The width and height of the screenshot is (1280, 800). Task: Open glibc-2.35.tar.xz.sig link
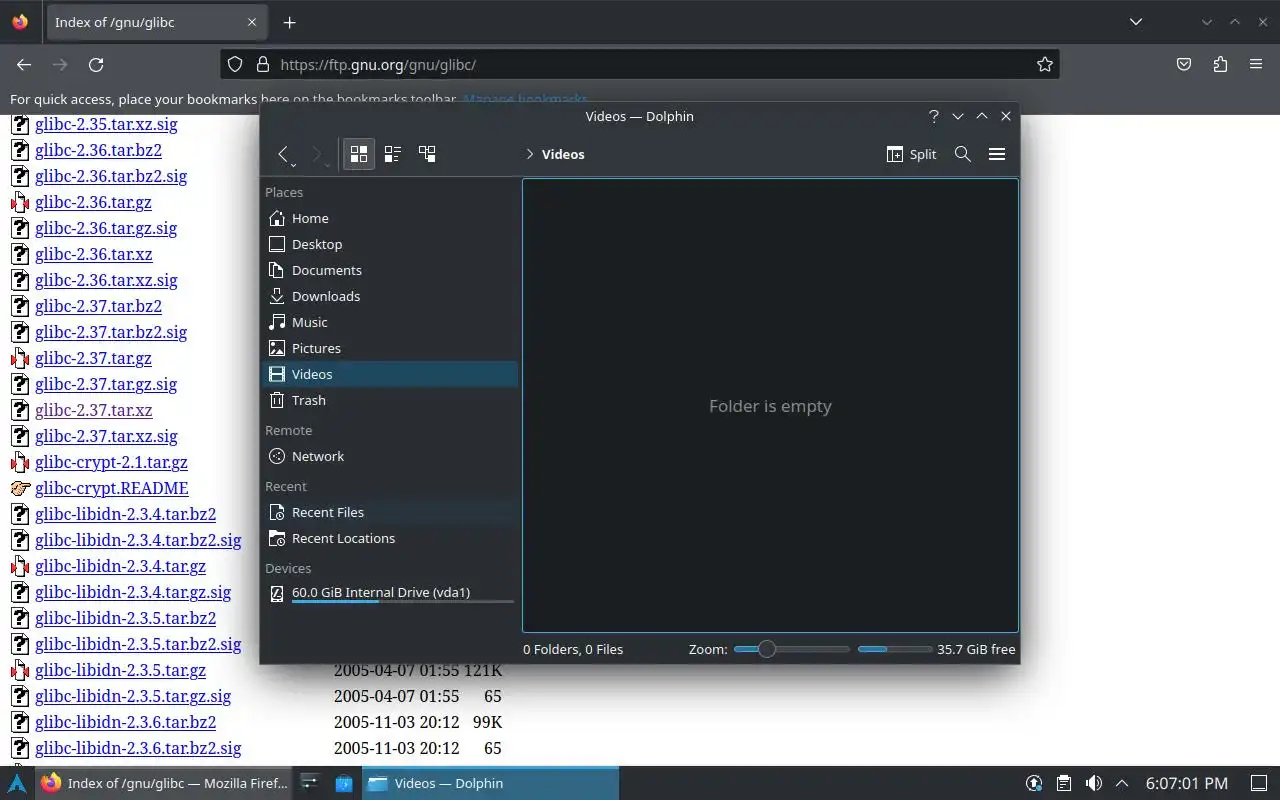pos(106,124)
